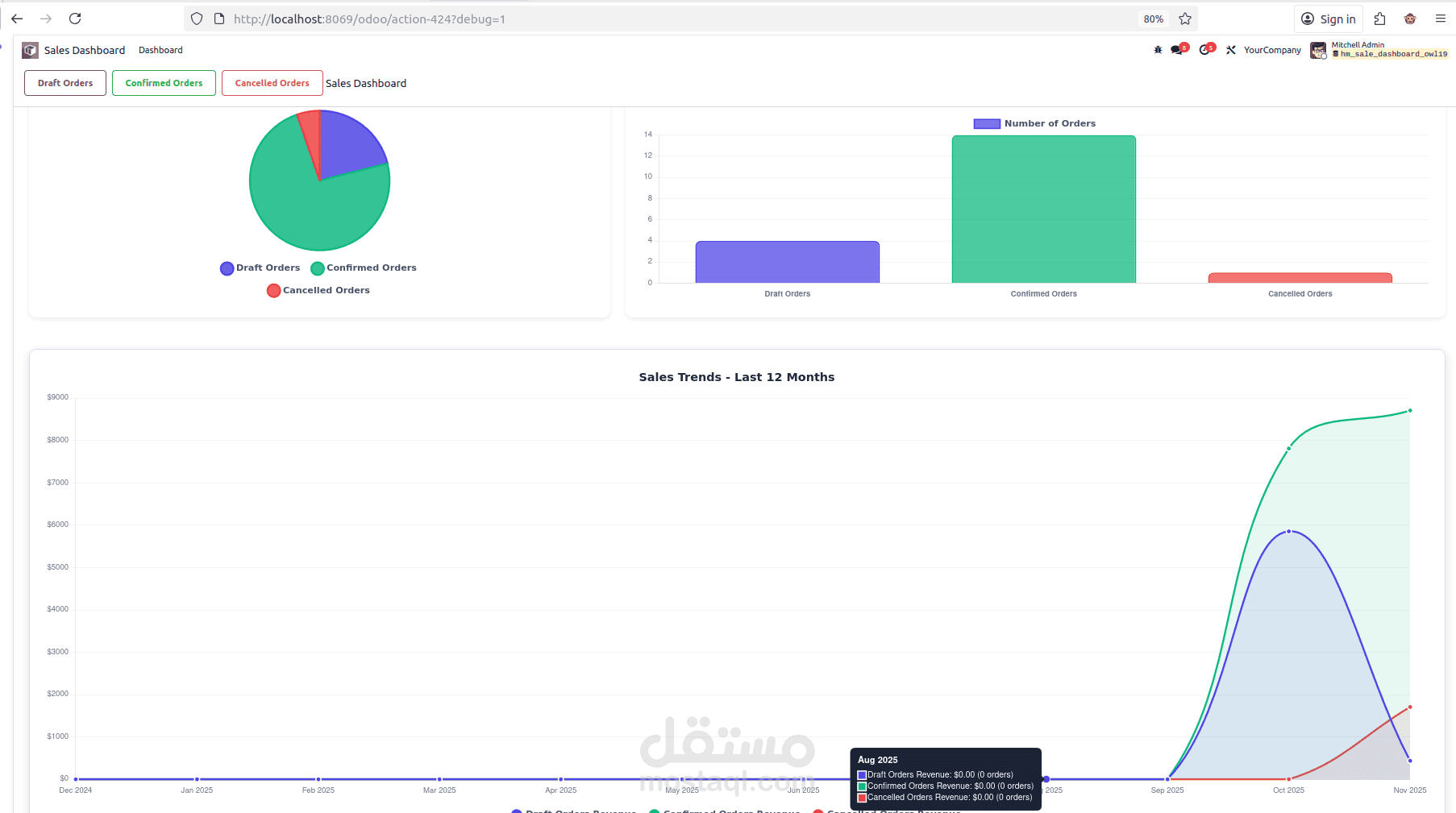Click the $9000 axis label

58,397
